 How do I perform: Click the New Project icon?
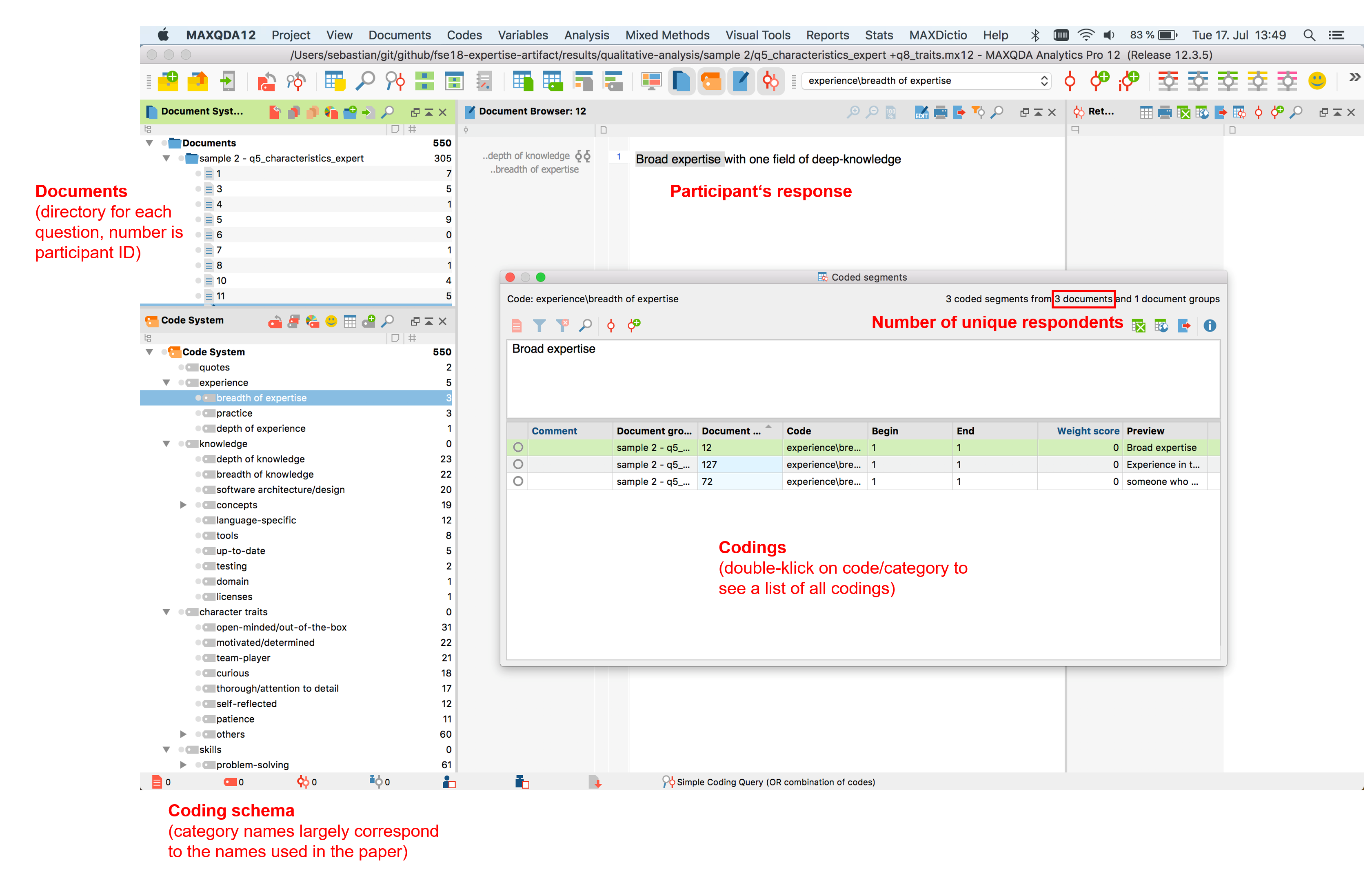[168, 81]
